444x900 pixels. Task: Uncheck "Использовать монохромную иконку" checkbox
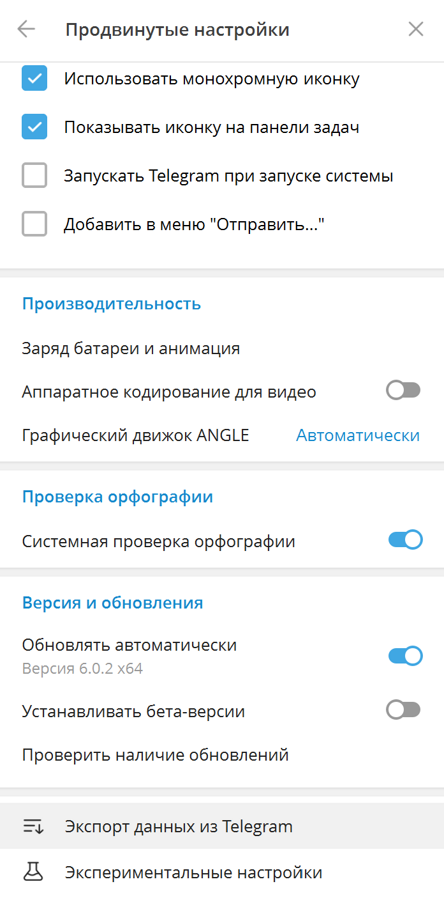click(x=34, y=79)
